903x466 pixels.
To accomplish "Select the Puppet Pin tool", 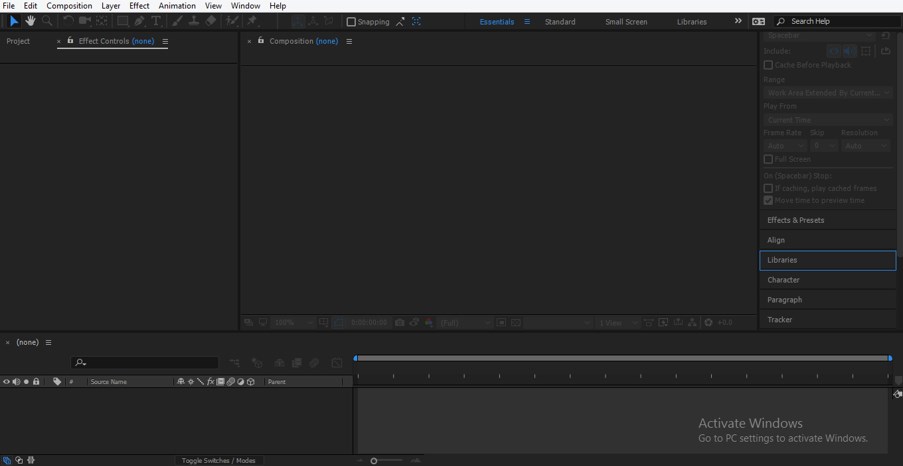I will coord(252,21).
